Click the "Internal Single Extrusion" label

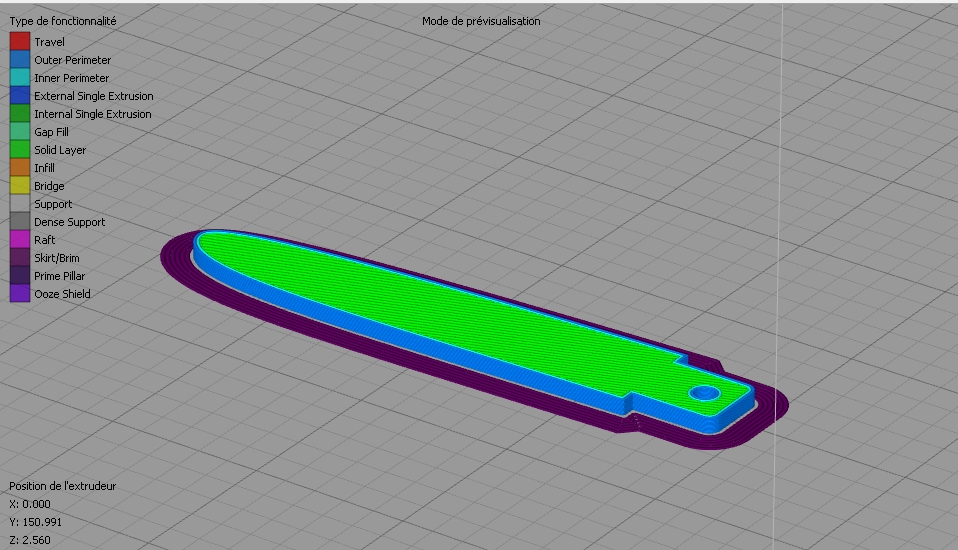tap(93, 114)
